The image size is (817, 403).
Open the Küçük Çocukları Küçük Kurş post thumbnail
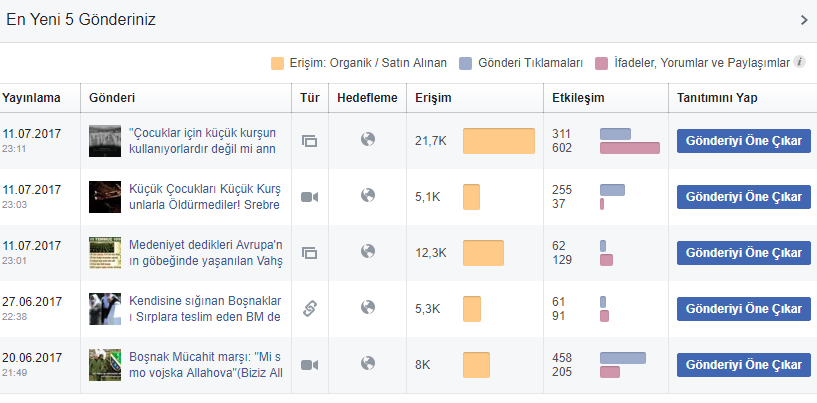coord(105,197)
